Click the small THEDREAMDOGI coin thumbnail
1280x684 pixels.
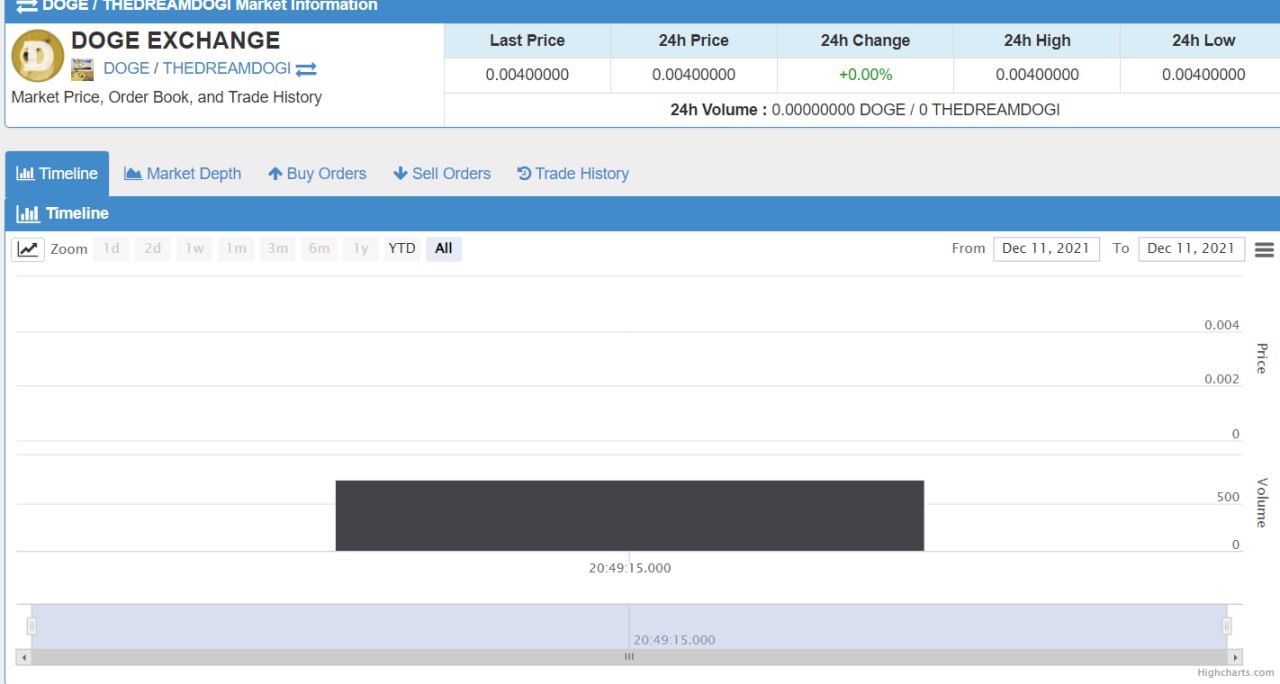82,69
